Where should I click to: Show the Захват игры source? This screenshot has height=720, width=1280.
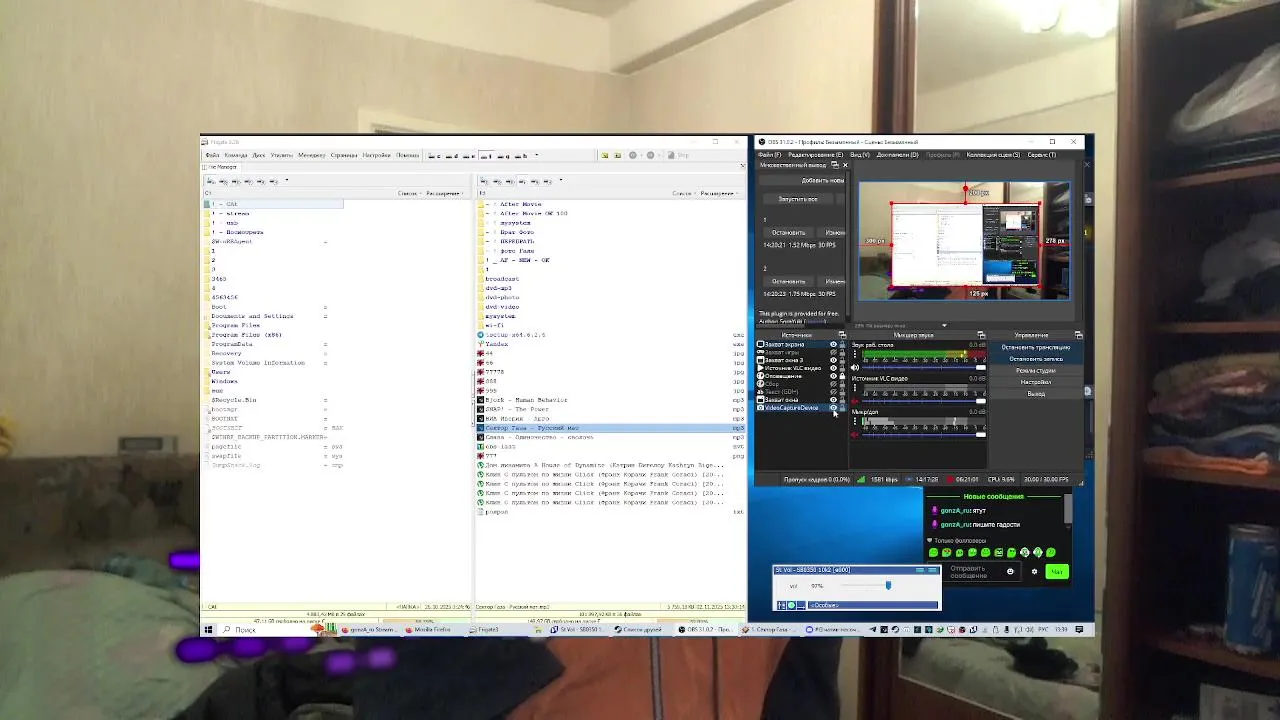pyautogui.click(x=833, y=352)
